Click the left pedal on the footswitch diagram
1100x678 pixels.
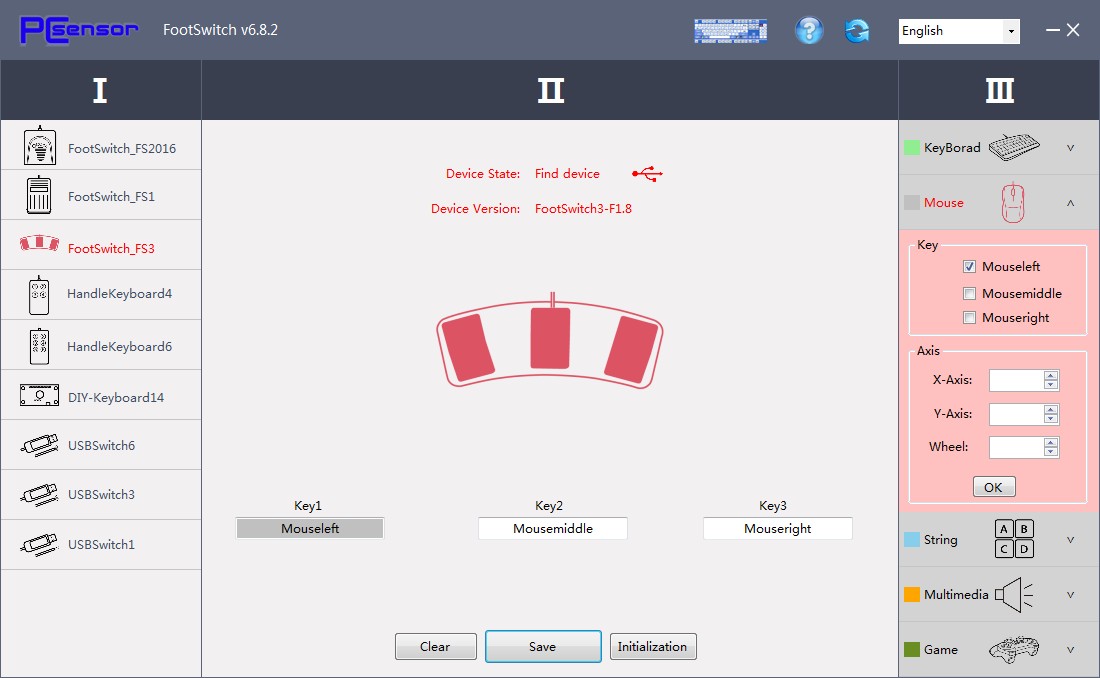[469, 348]
